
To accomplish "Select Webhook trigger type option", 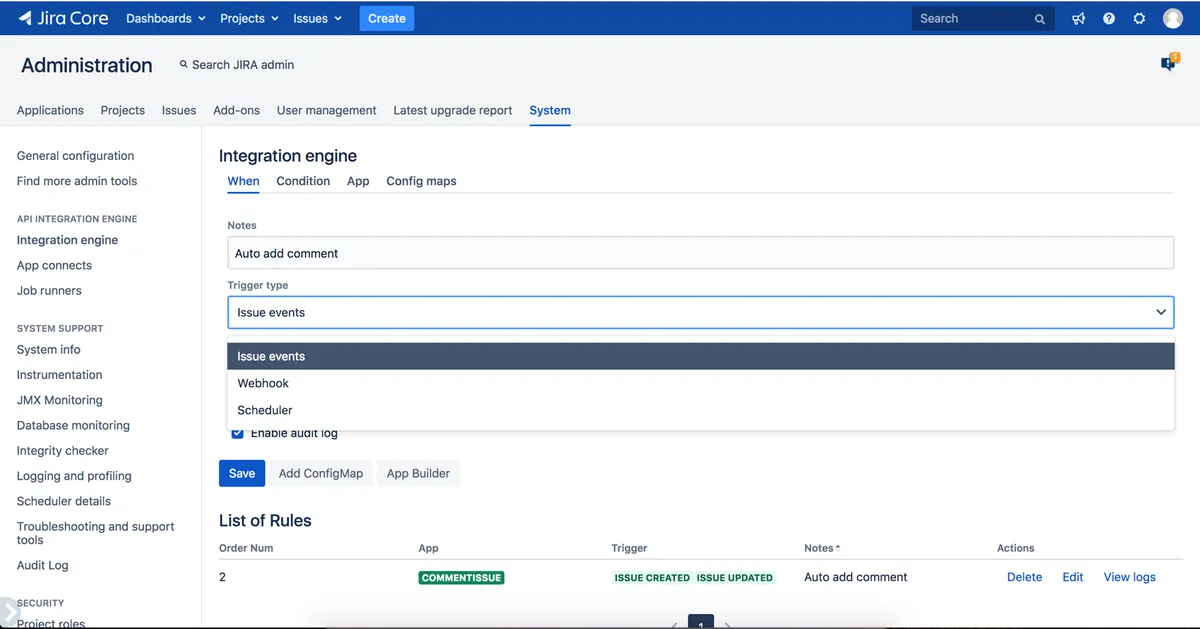I will pyautogui.click(x=700, y=383).
